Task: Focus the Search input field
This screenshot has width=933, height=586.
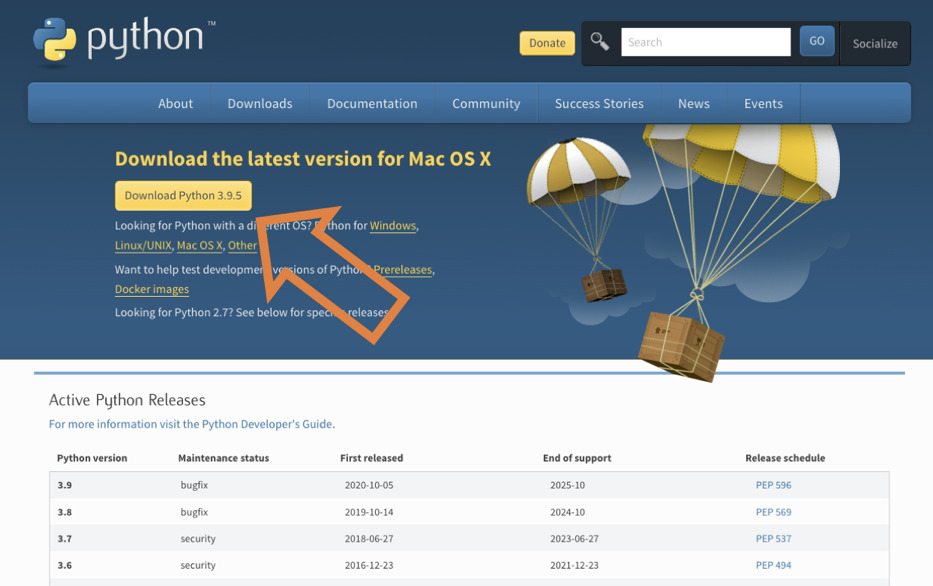Action: (x=706, y=42)
